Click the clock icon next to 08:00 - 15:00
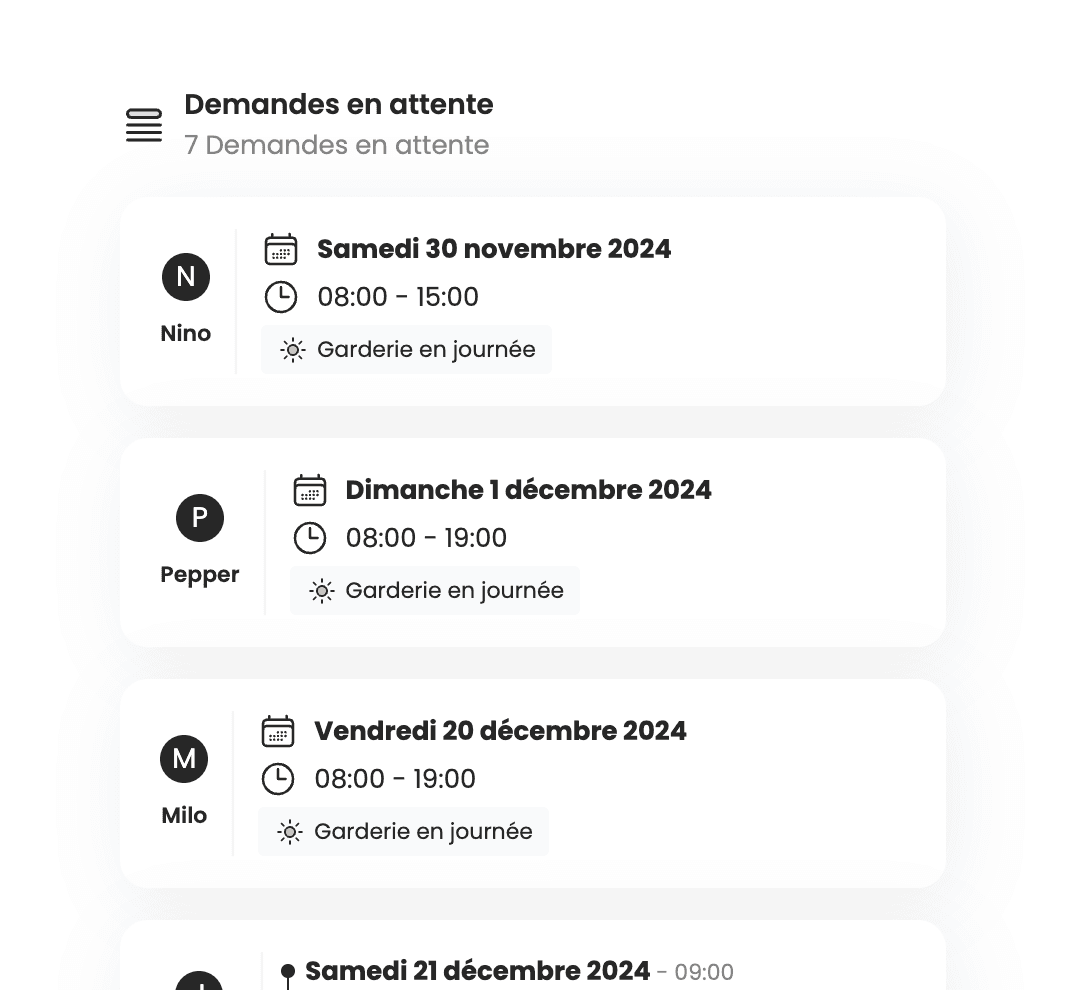The width and height of the screenshot is (1072, 990). pyautogui.click(x=281, y=296)
